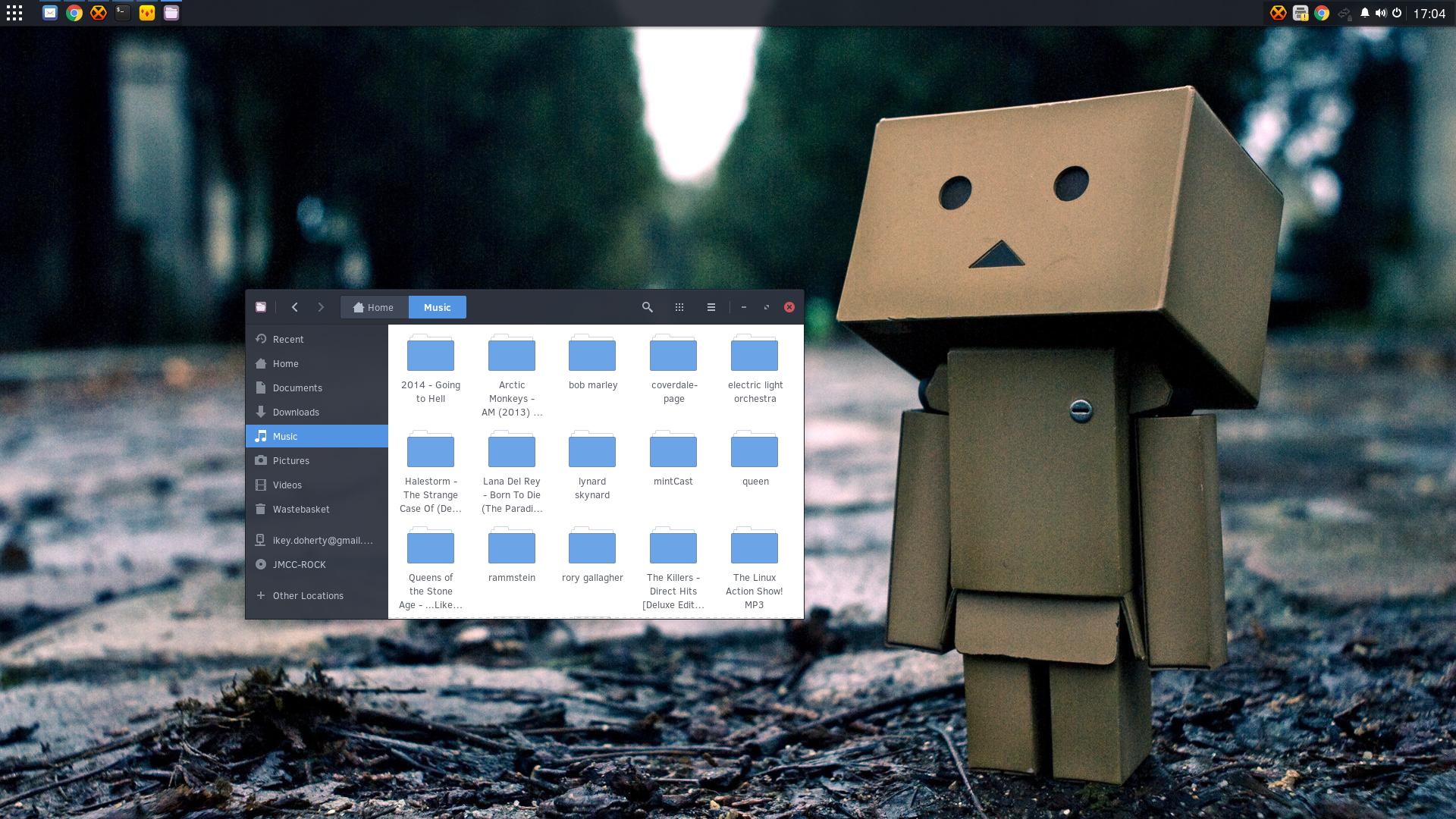Select the rory gallagher folder
This screenshot has height=819, width=1456.
(x=592, y=555)
